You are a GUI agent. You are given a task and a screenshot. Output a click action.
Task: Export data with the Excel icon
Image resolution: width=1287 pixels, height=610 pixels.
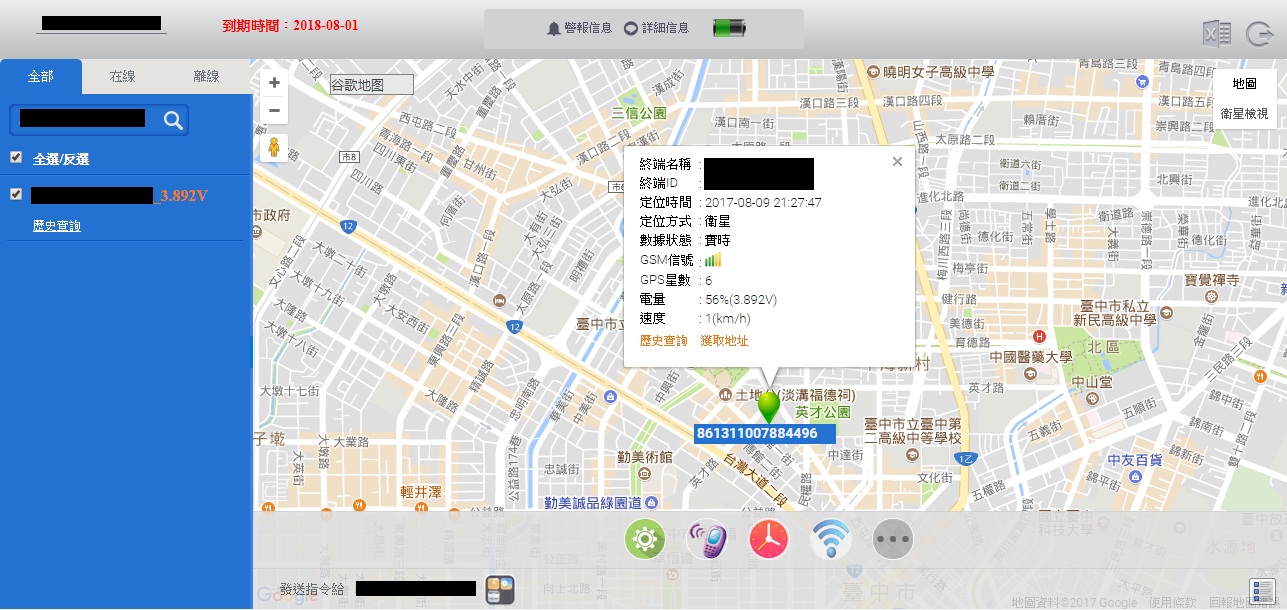point(1216,34)
